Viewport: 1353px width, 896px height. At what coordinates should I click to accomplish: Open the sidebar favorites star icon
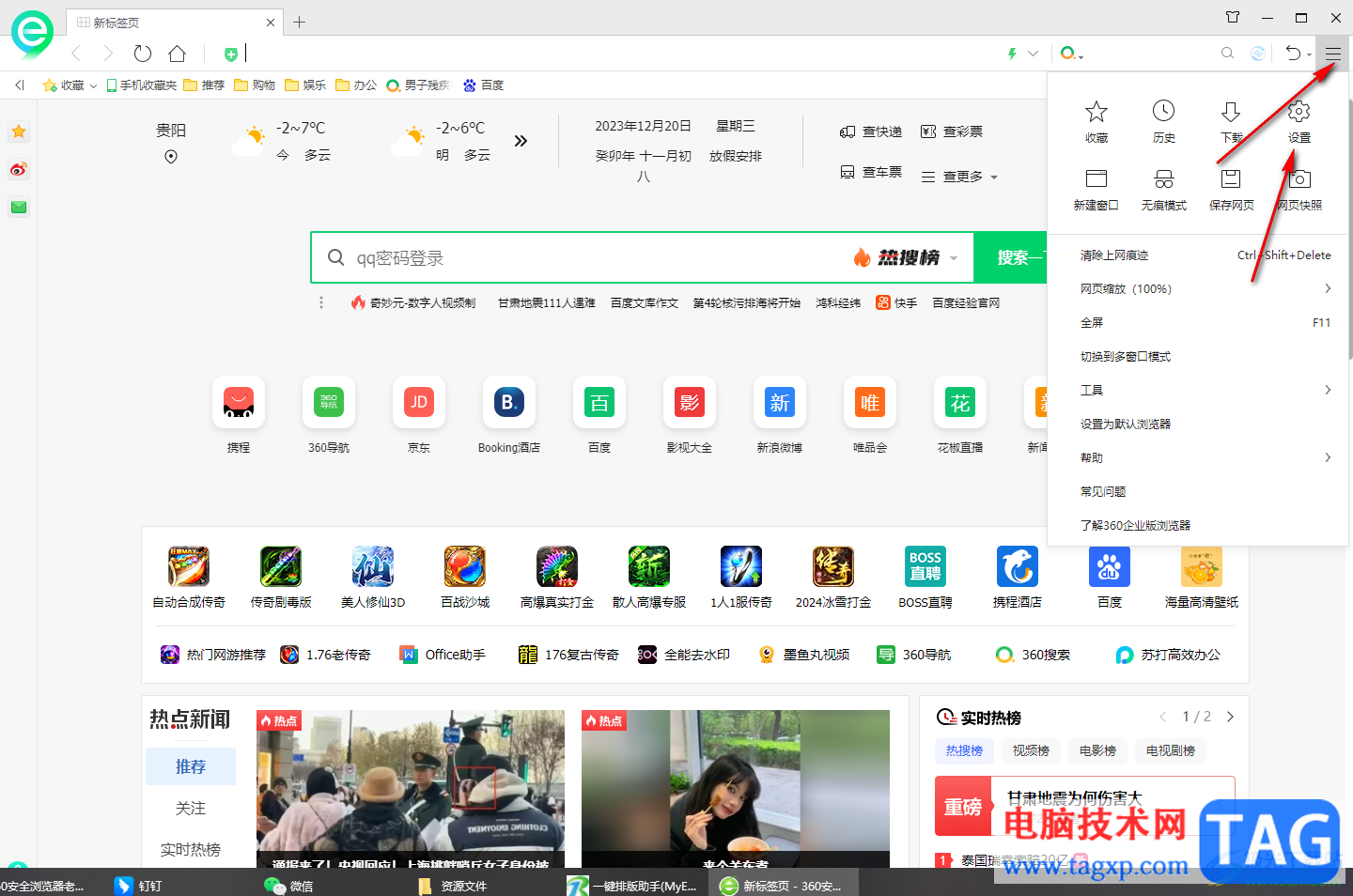point(19,131)
